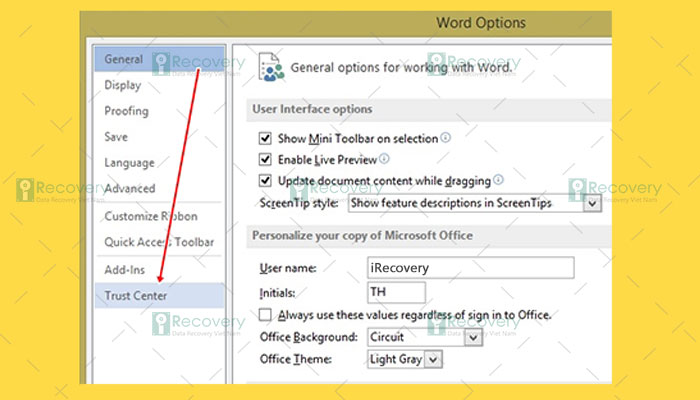Click the General options for working with Word text
Screen dimensions: 700x400
point(401,67)
